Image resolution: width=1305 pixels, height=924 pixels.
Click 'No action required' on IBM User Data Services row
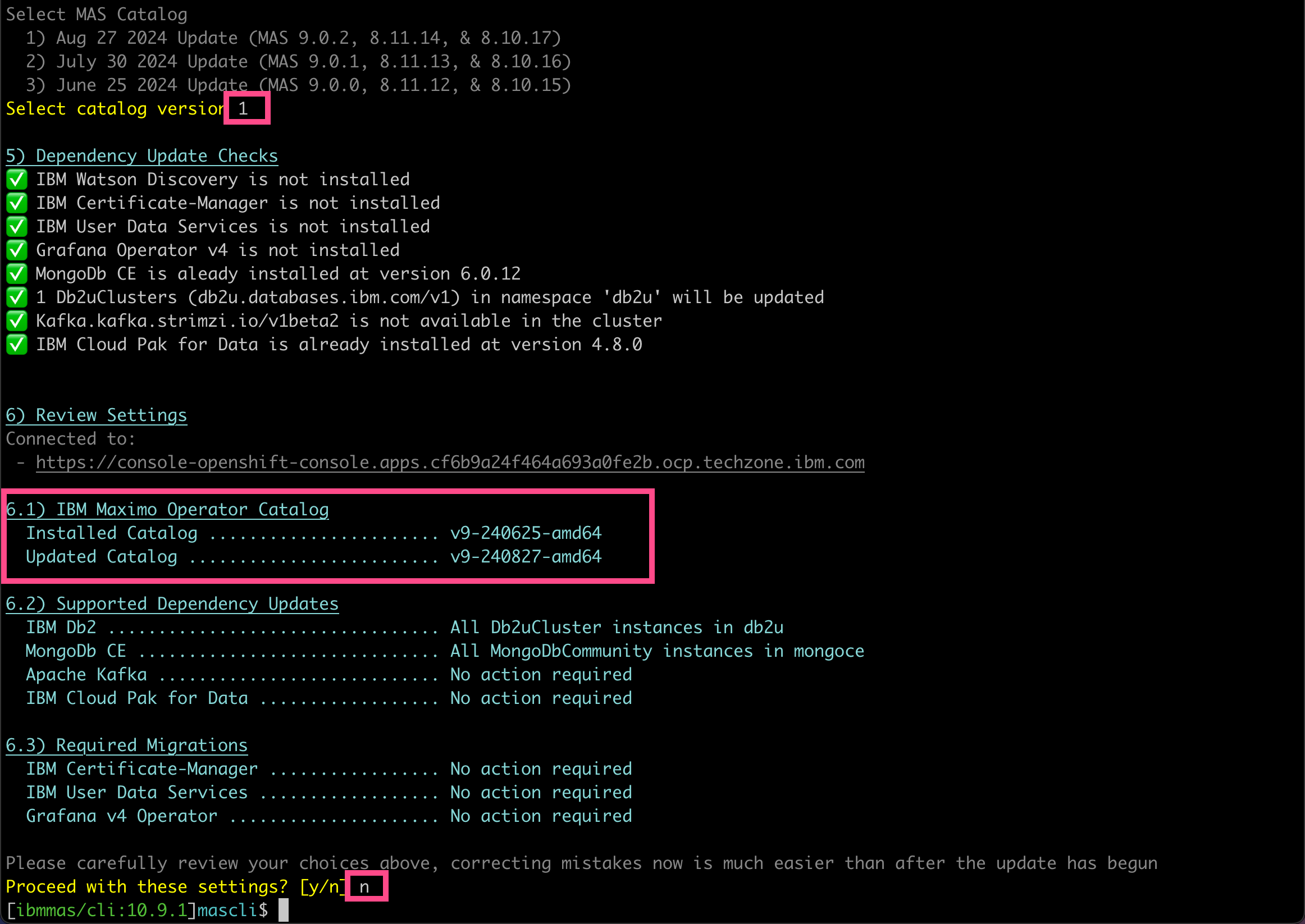click(x=541, y=793)
